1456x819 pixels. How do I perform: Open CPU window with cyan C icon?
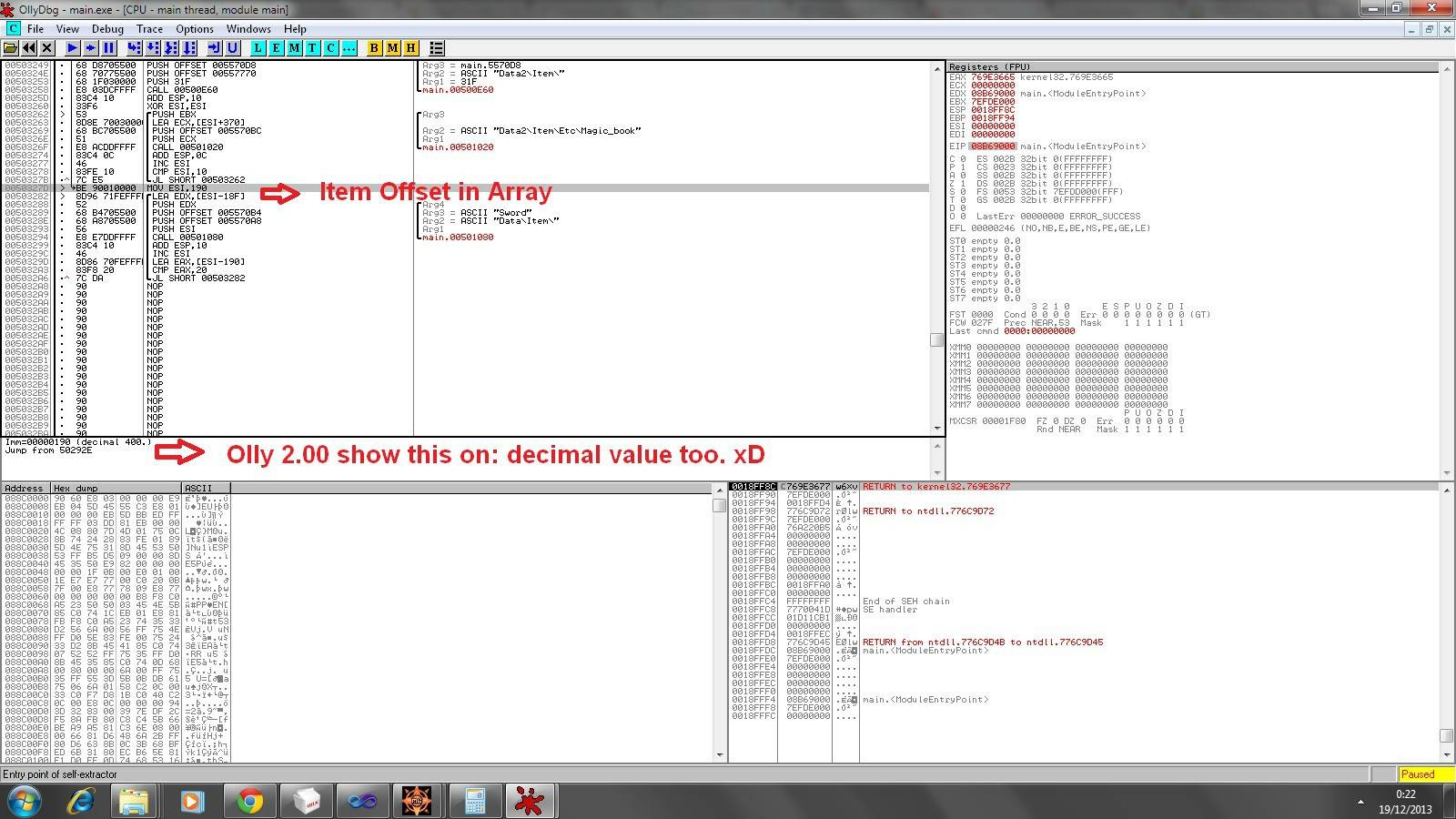point(331,47)
